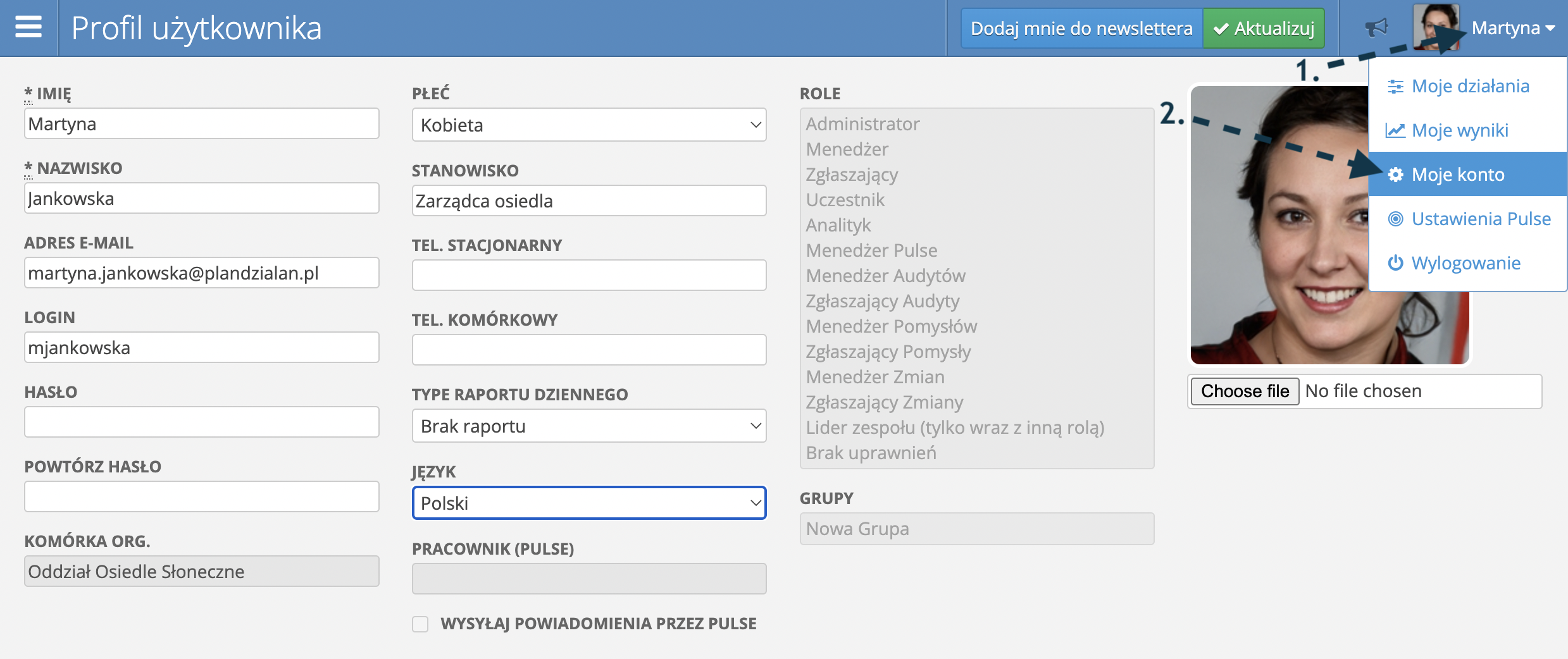The height and width of the screenshot is (659, 1568).
Task: Click the Login field with mjankowska
Action: (202, 347)
